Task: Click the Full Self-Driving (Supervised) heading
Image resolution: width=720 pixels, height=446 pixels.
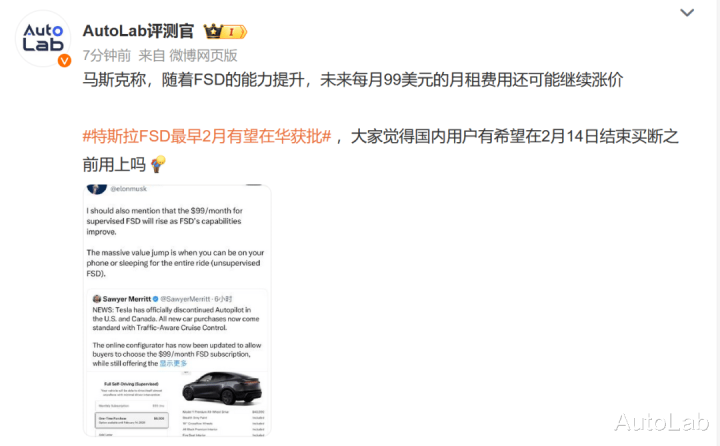Action: (x=131, y=384)
